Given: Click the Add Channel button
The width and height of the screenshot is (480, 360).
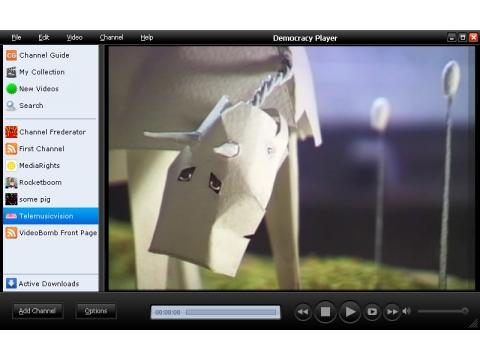Looking at the screenshot, I should pos(37,311).
